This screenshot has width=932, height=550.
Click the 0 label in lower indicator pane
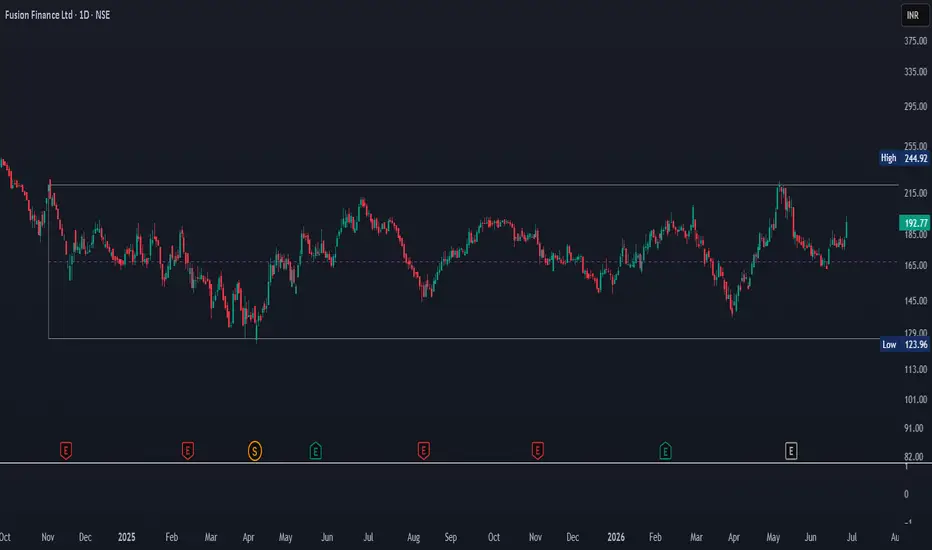pyautogui.click(x=906, y=494)
